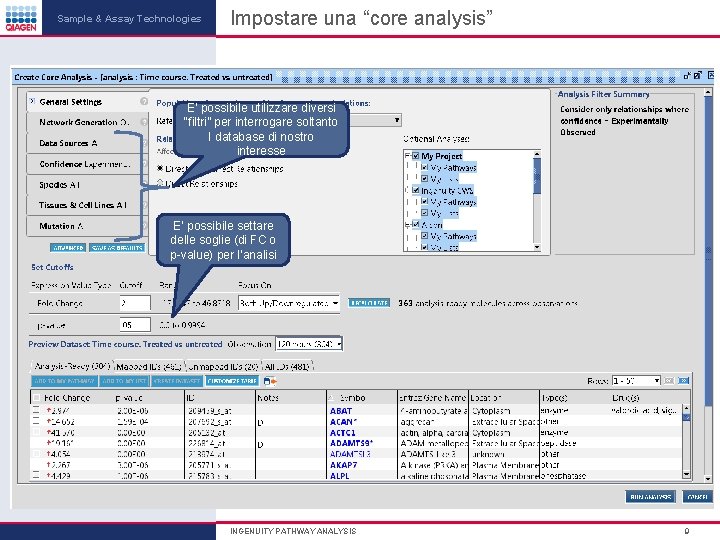The image size is (720, 540).
Task: Click the Optional Analyses list scrollbar
Action: tap(537, 201)
